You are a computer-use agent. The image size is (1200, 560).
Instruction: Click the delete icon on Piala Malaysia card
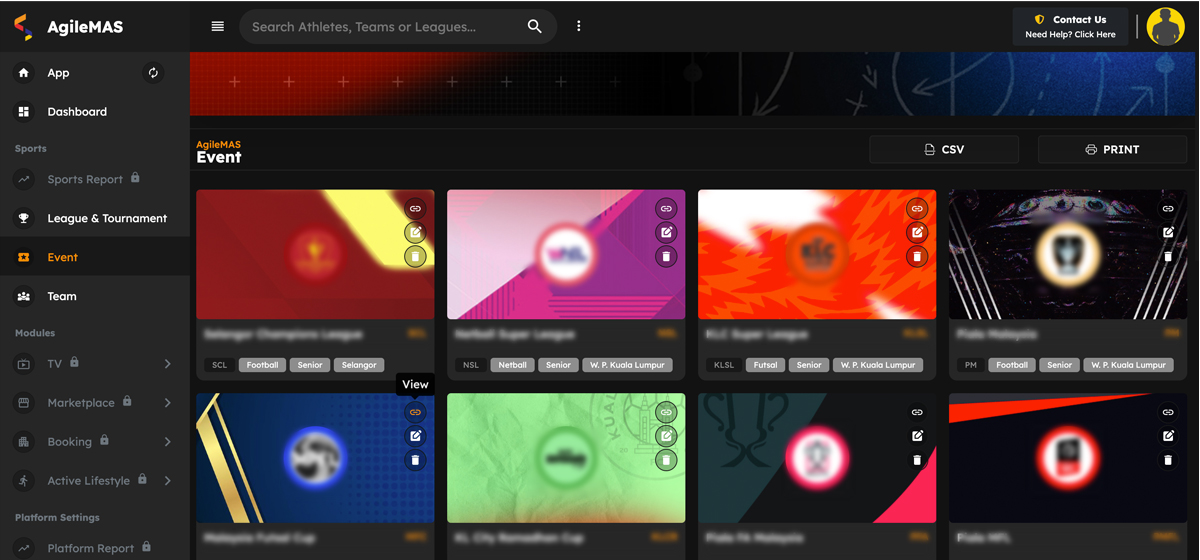click(1168, 257)
